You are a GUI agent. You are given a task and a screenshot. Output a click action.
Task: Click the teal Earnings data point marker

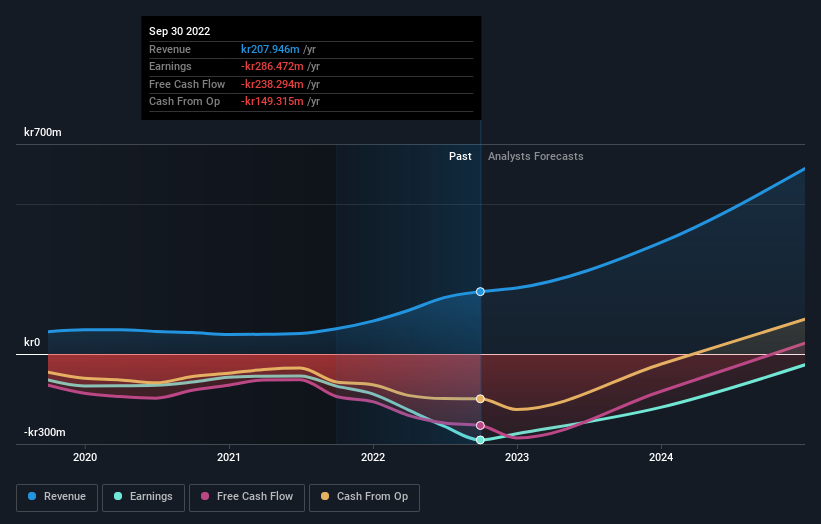tap(480, 440)
